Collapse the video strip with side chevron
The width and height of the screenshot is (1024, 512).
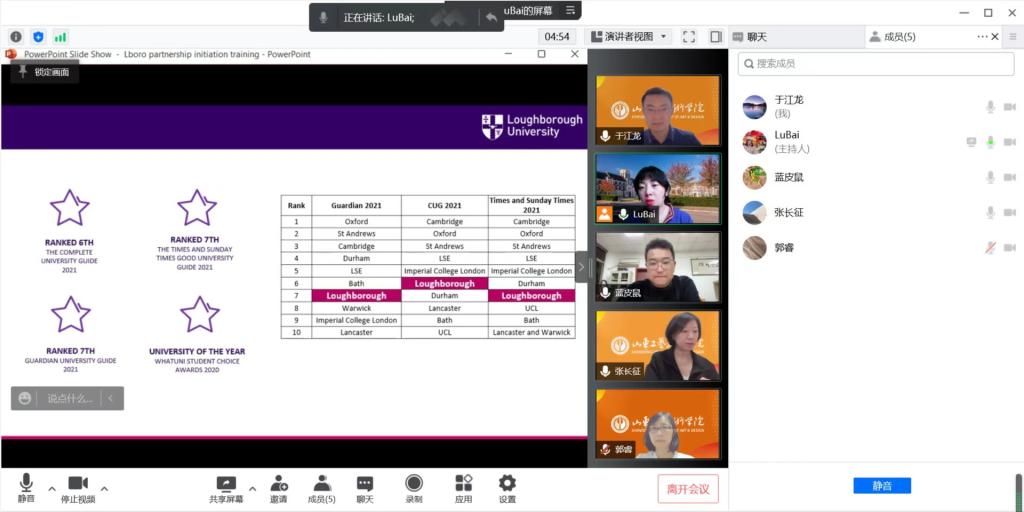581,266
